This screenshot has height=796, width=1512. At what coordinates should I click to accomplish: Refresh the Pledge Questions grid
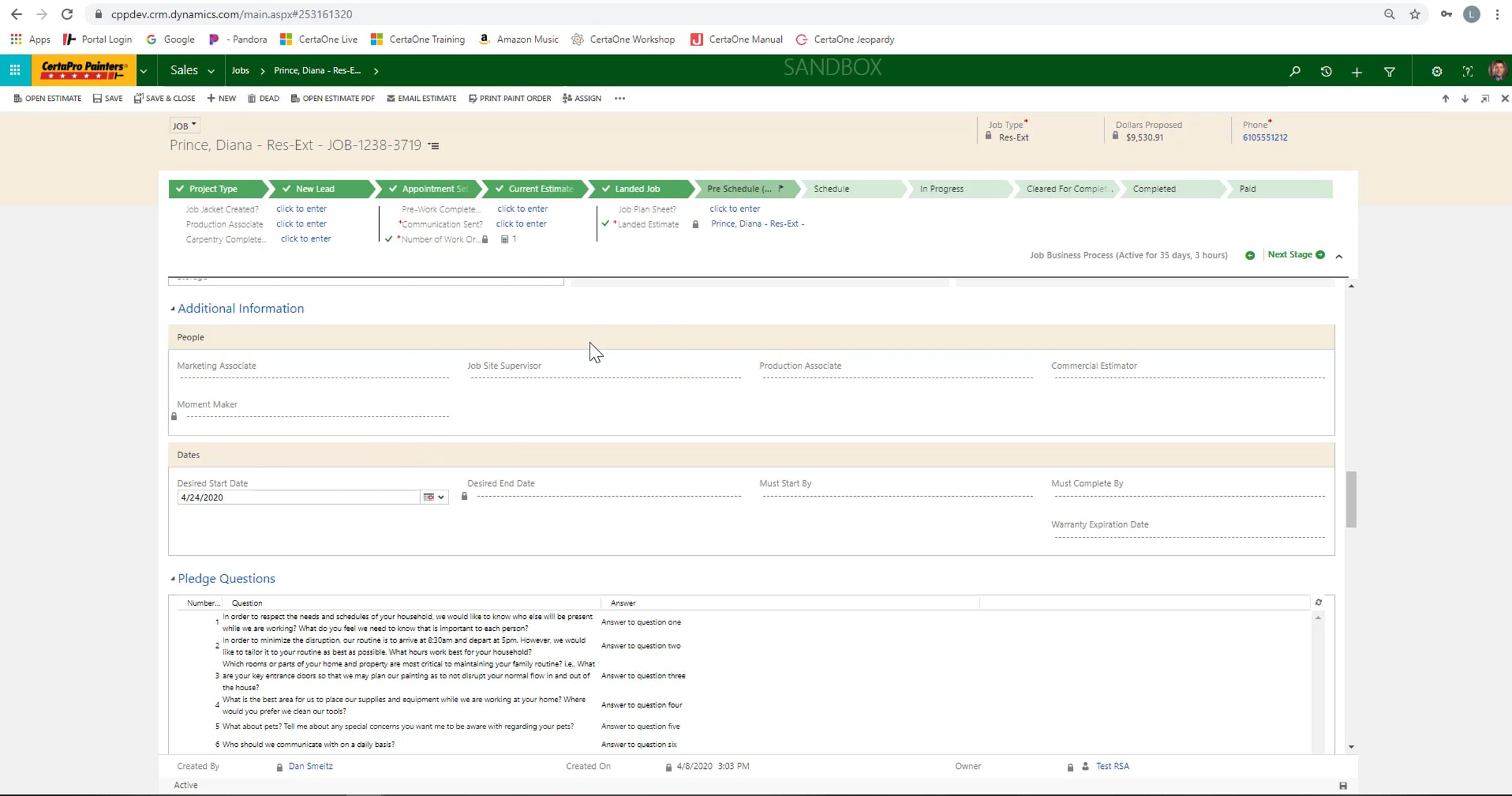[x=1318, y=603]
